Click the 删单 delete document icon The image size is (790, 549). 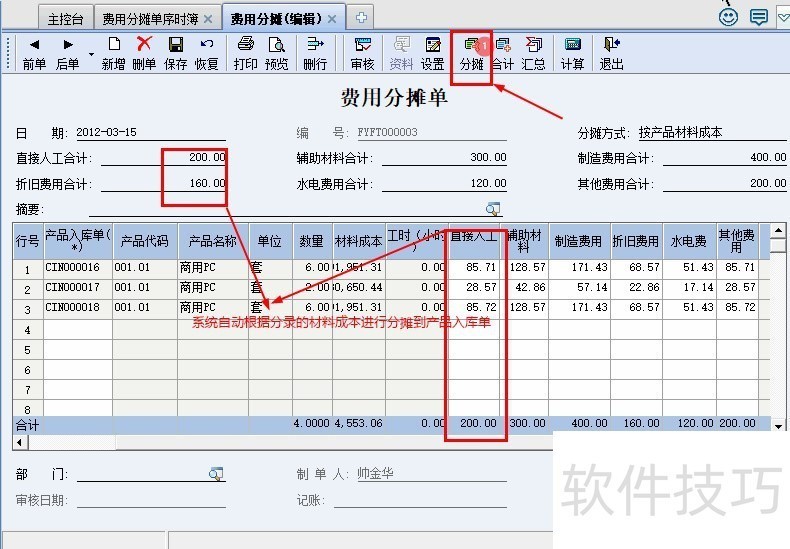point(144,53)
